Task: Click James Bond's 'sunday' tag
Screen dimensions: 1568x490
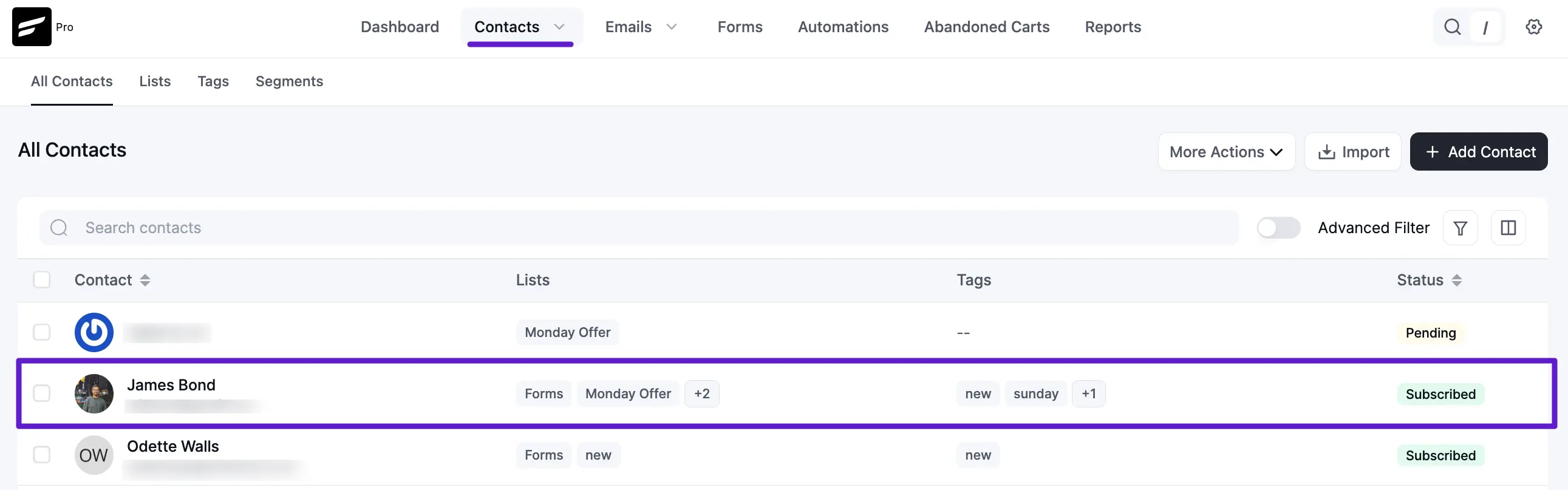Action: [1035, 394]
